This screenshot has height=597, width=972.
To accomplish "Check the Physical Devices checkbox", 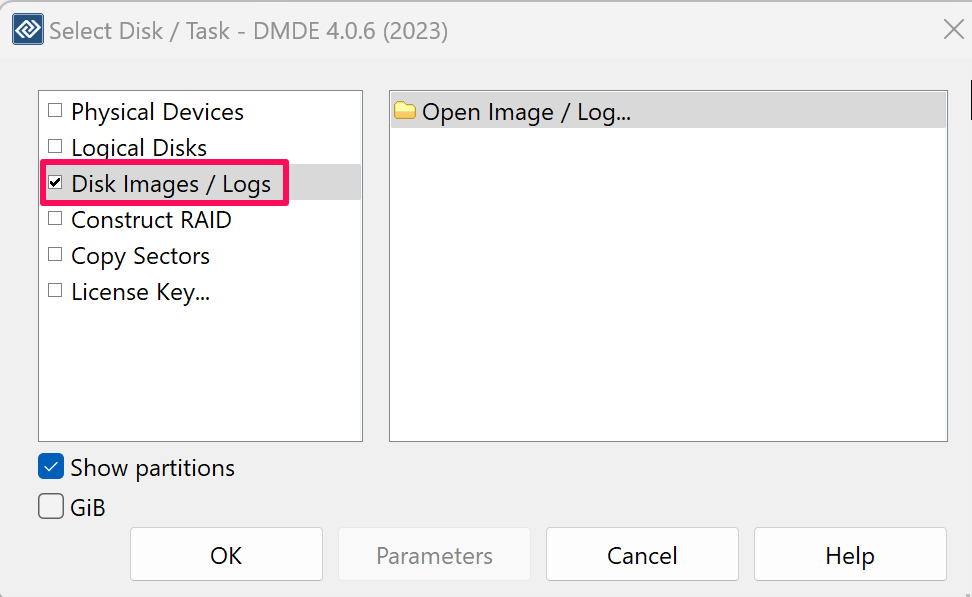I will click(55, 111).
